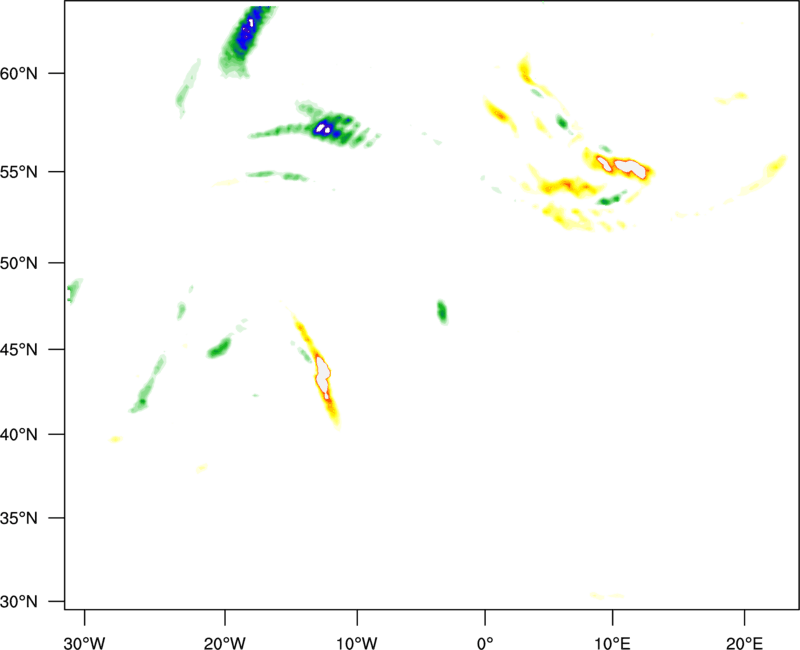Select the 20°E longitude label
The image size is (800, 650).
tap(745, 642)
